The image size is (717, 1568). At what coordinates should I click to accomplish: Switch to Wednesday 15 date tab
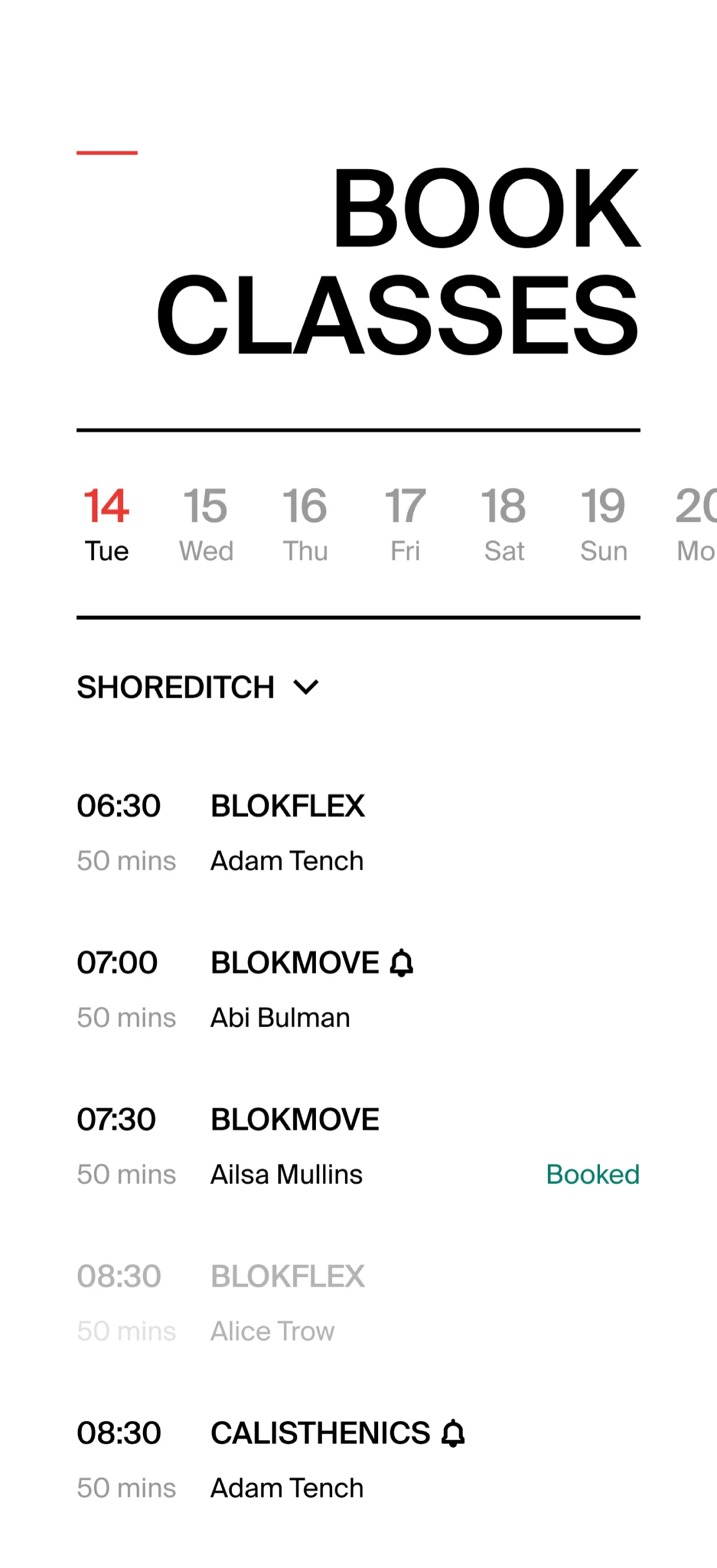point(206,524)
